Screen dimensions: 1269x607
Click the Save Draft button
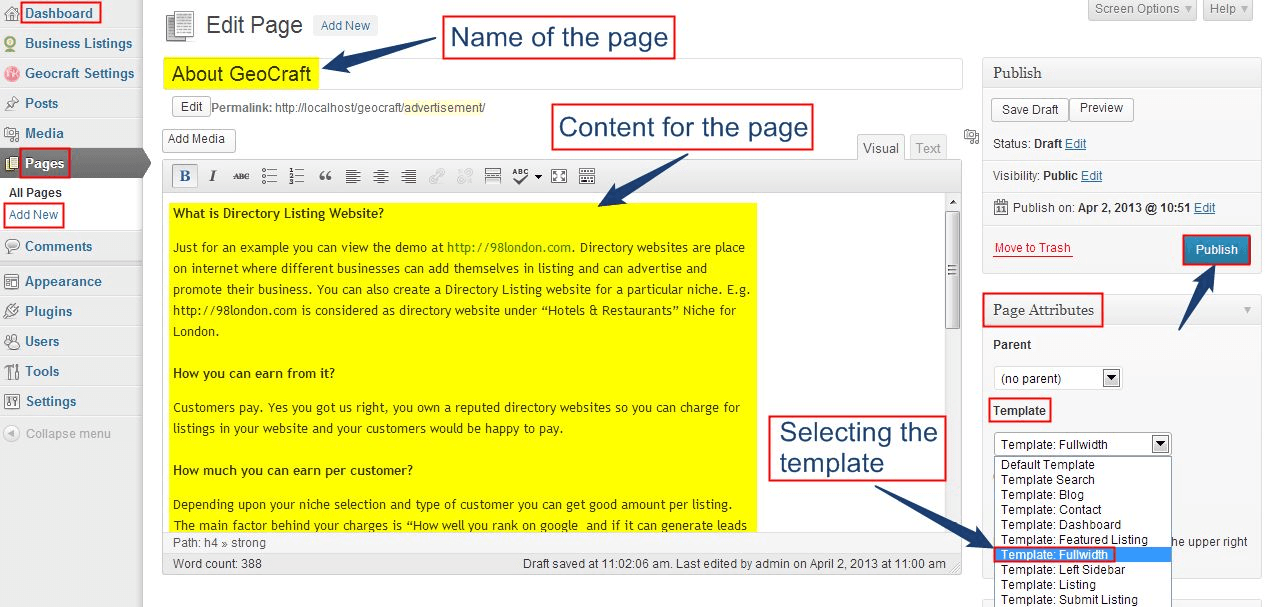pyautogui.click(x=1030, y=110)
